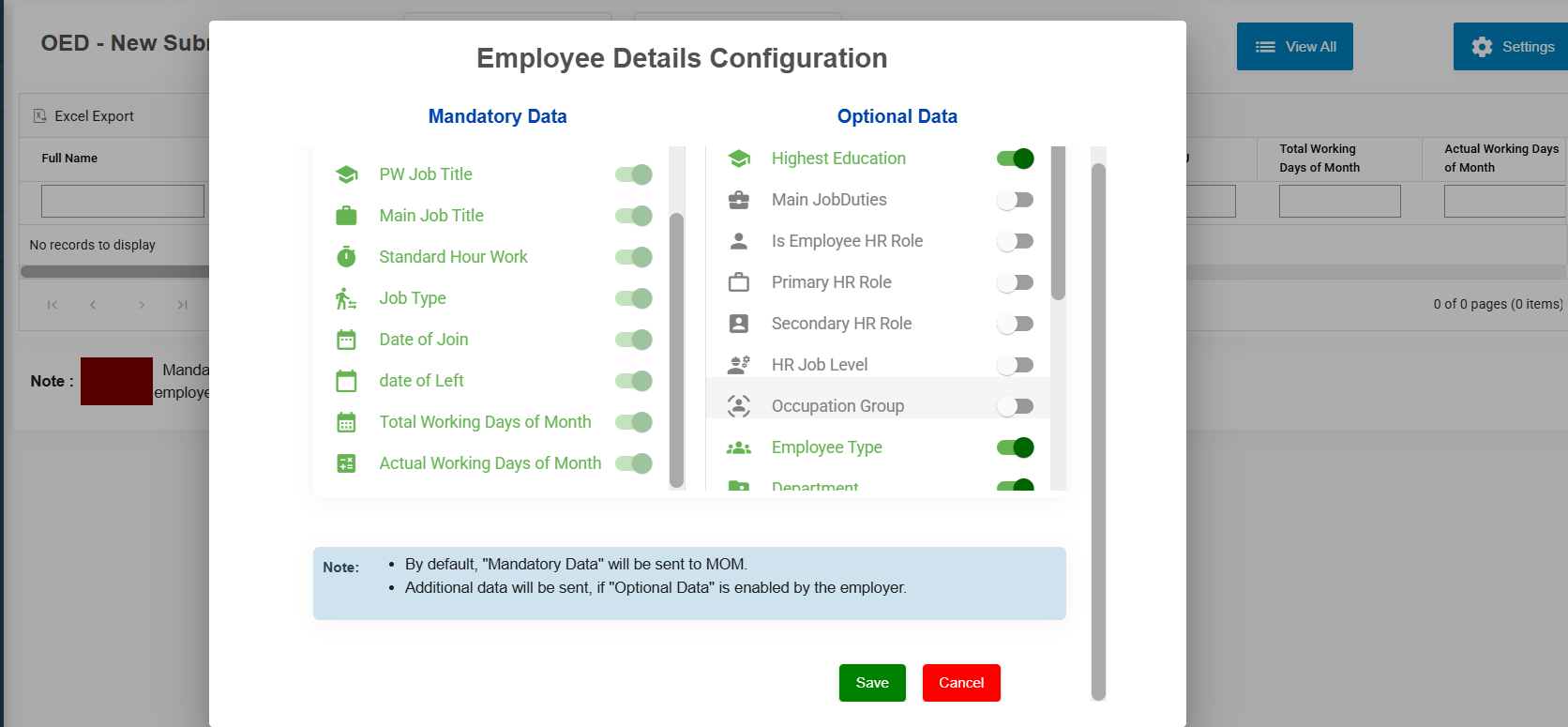Screen dimensions: 1568x727
Task: Save the employee details configuration
Action: pyautogui.click(x=872, y=683)
